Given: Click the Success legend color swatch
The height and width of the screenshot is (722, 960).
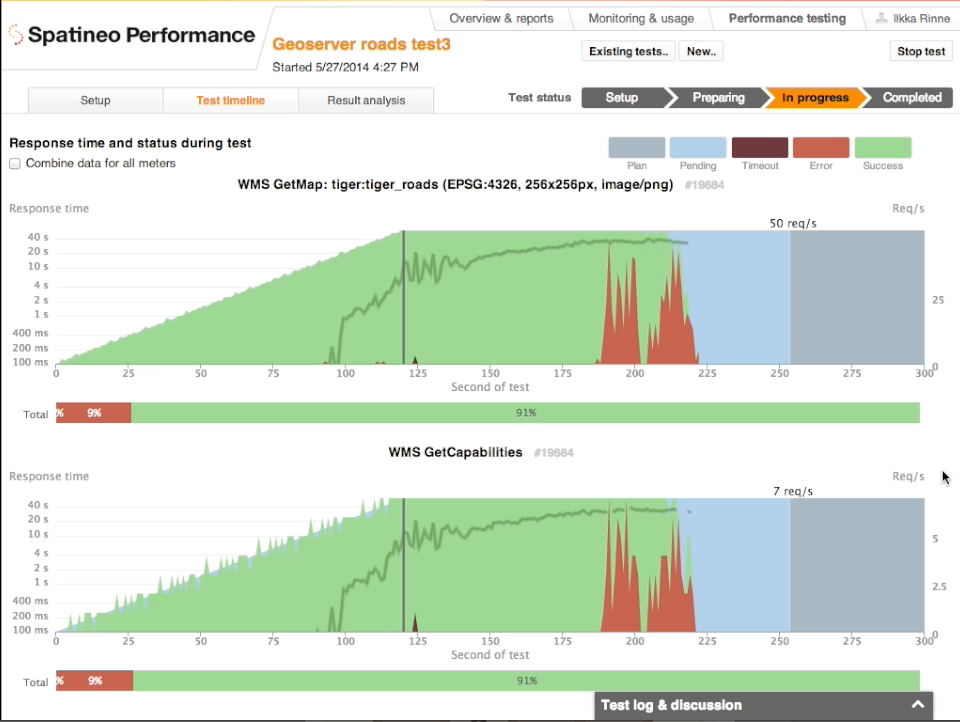Looking at the screenshot, I should click(883, 148).
